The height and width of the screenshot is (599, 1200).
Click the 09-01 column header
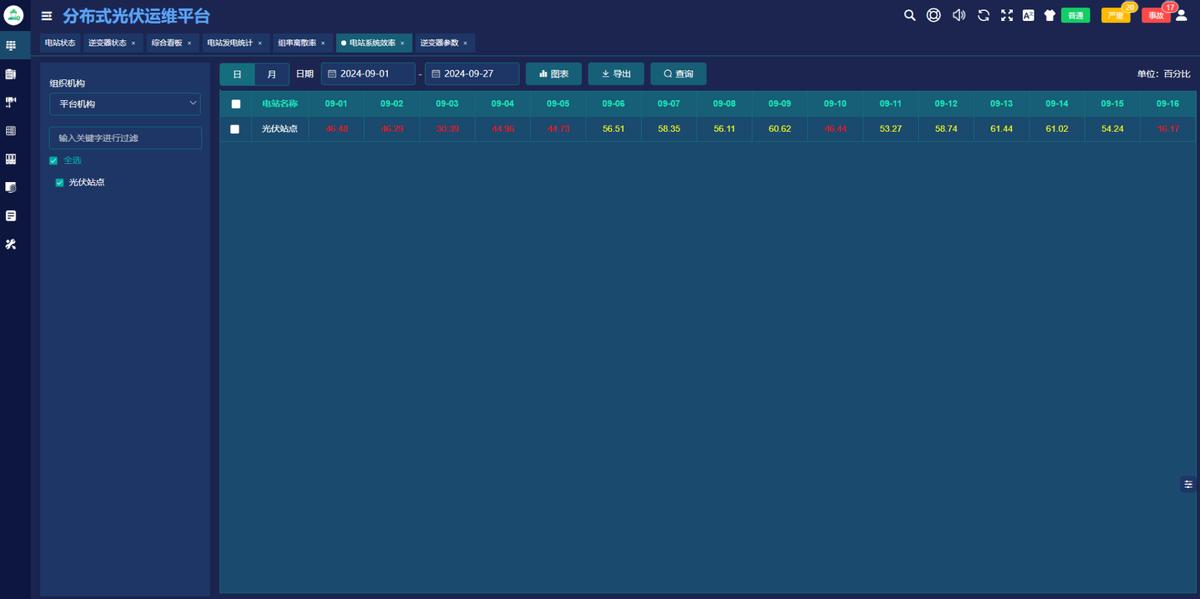336,104
